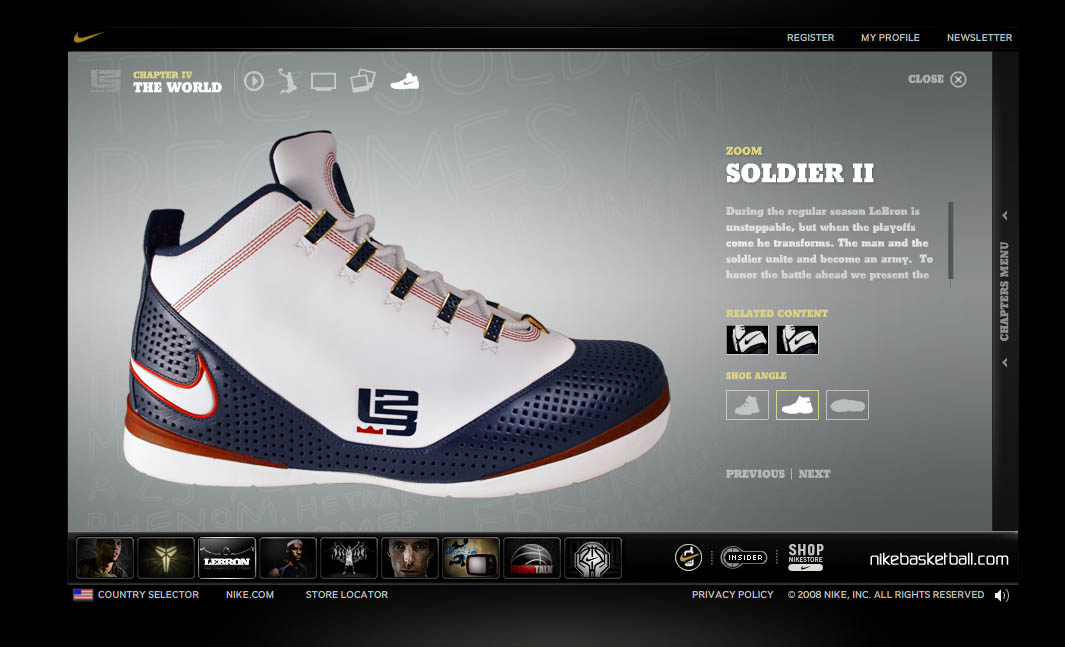Click the play video icon
This screenshot has height=647, width=1065.
[254, 81]
